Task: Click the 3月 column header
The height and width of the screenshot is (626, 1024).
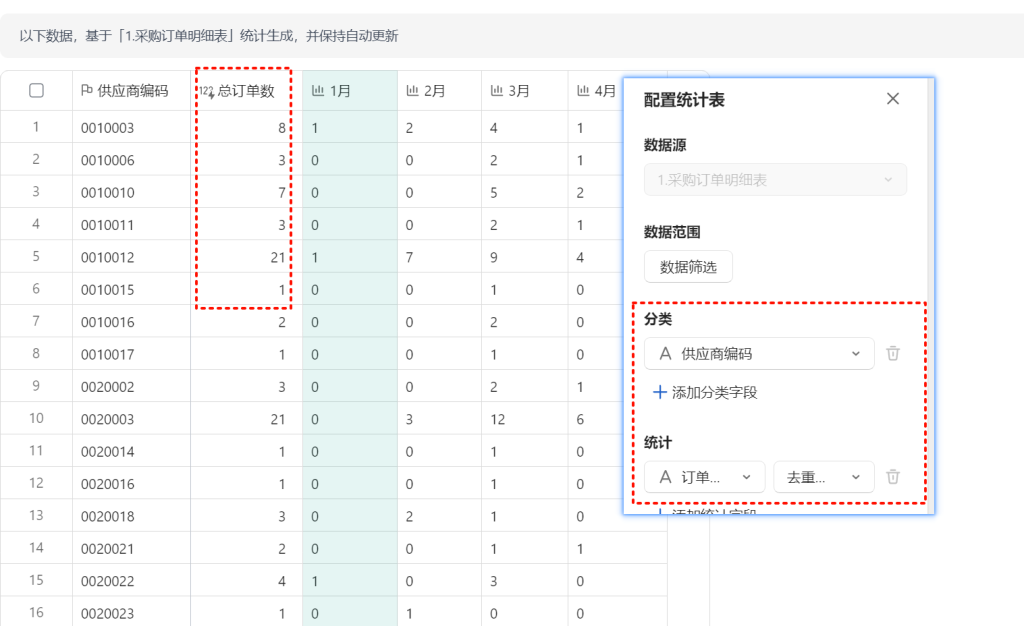Action: 524,91
